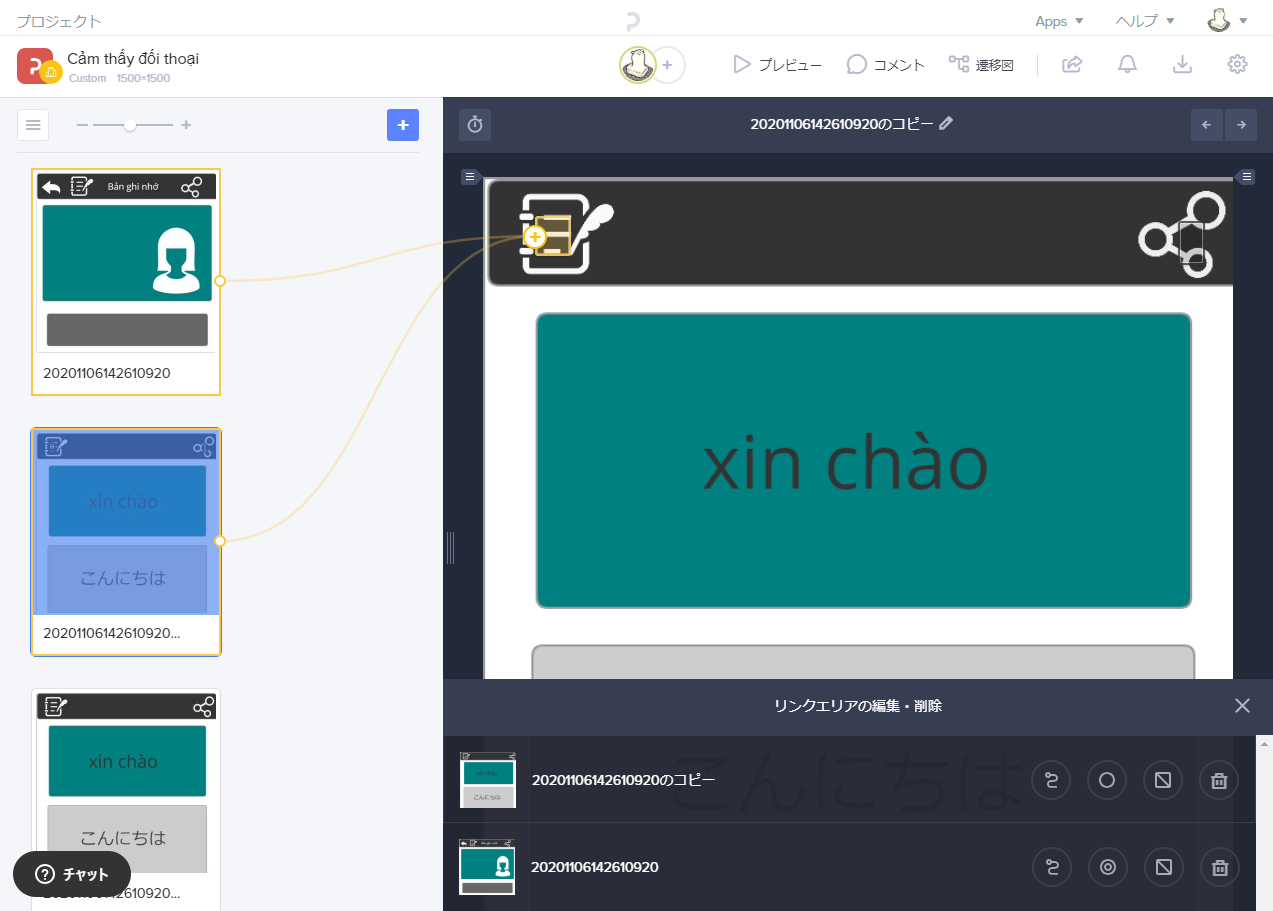Click the zoom out minus for thumbnails

coord(82,125)
